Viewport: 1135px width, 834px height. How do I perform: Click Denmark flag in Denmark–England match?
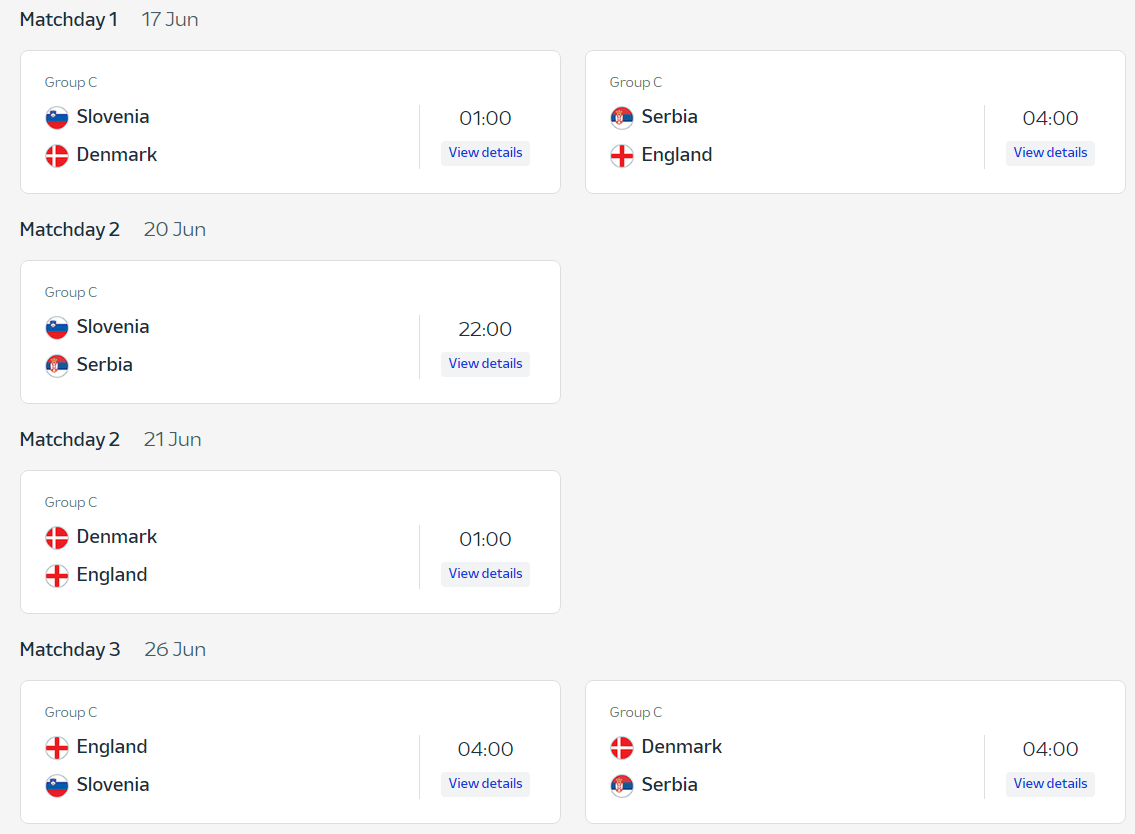pyautogui.click(x=57, y=538)
